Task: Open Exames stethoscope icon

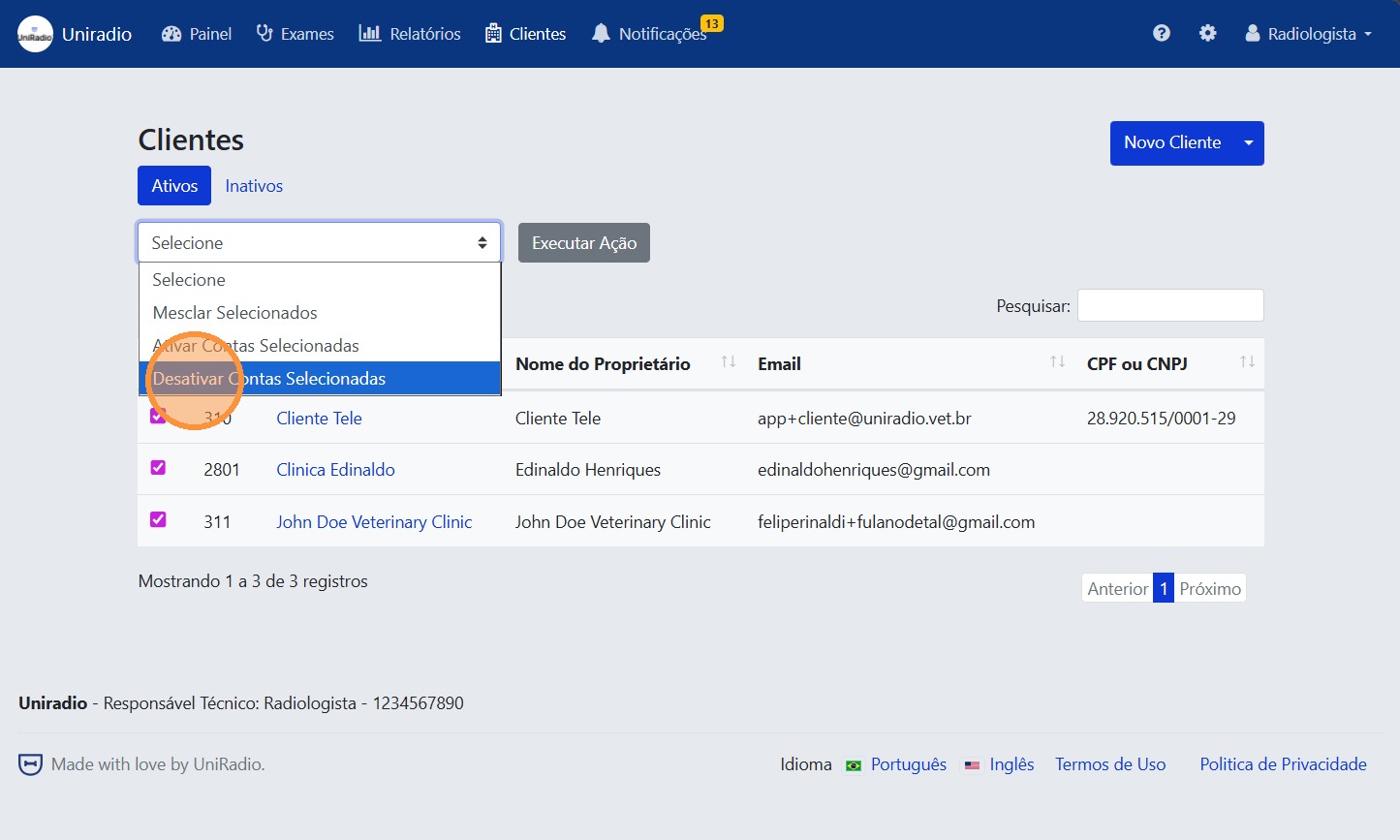Action: (x=264, y=34)
